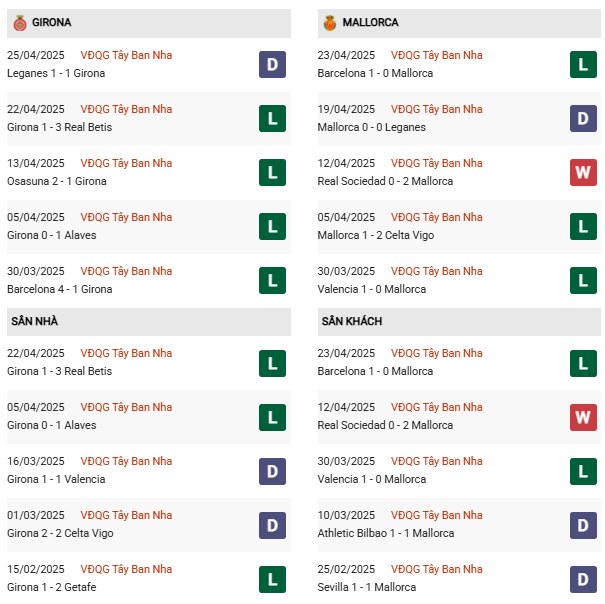Click the Girona club crest icon

(x=20, y=23)
